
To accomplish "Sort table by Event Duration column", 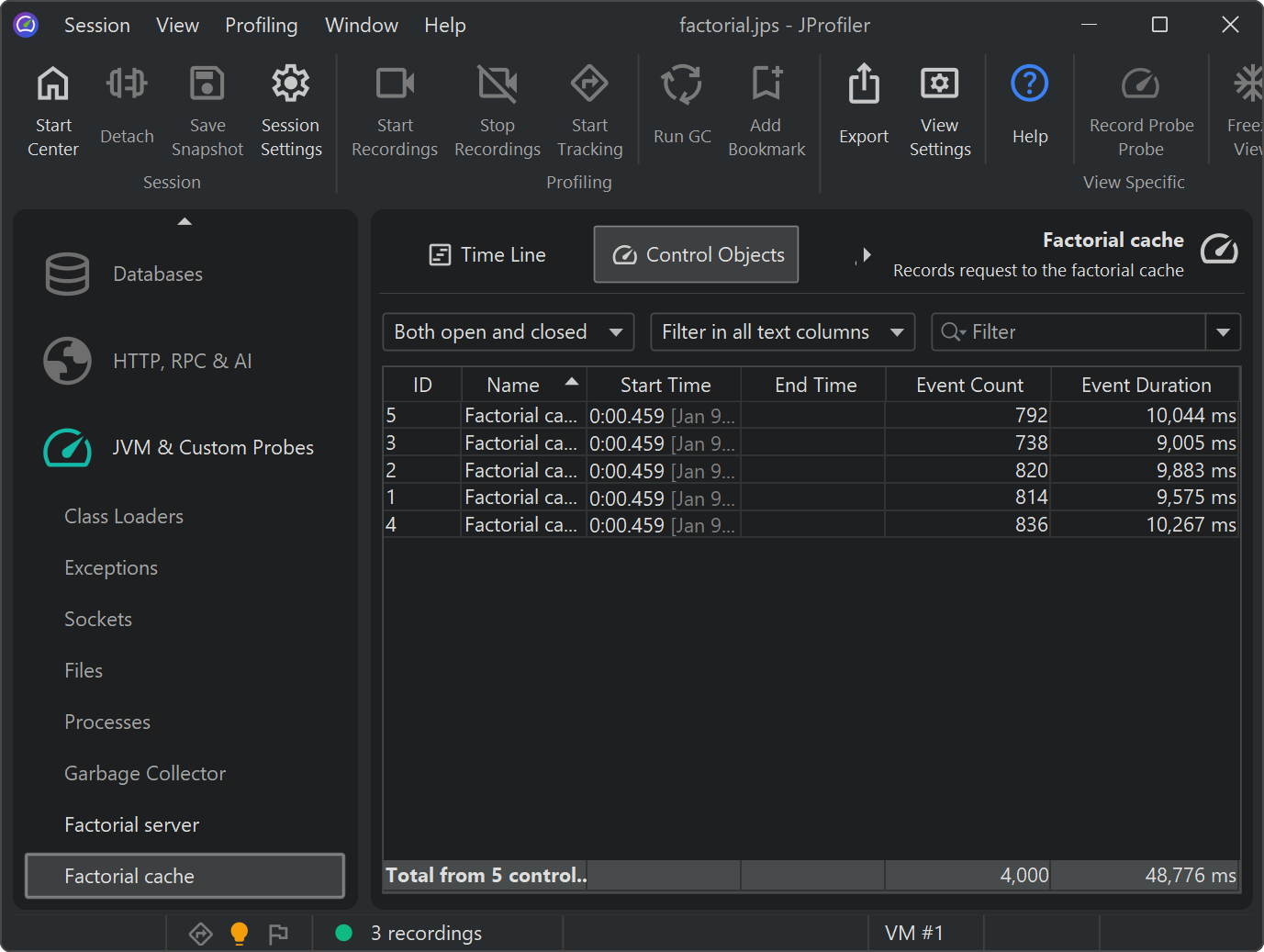I will coord(1145,386).
